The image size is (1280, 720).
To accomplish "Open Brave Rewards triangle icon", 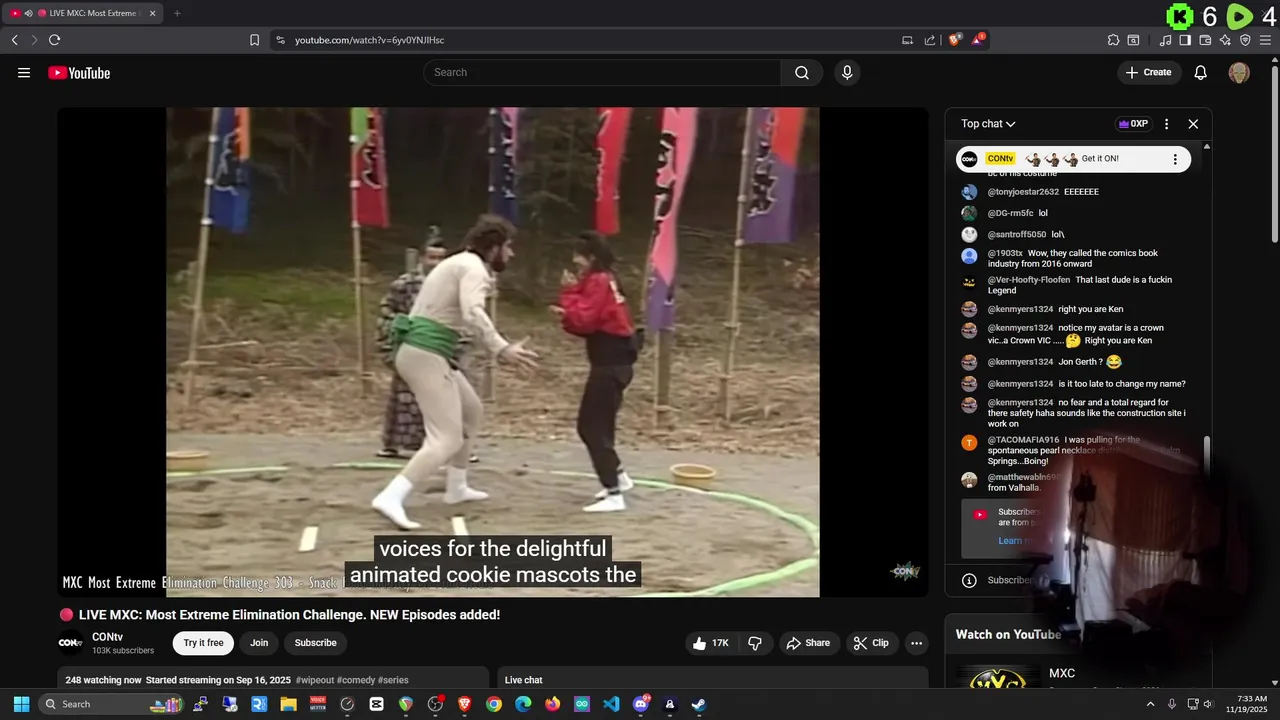I will (978, 40).
